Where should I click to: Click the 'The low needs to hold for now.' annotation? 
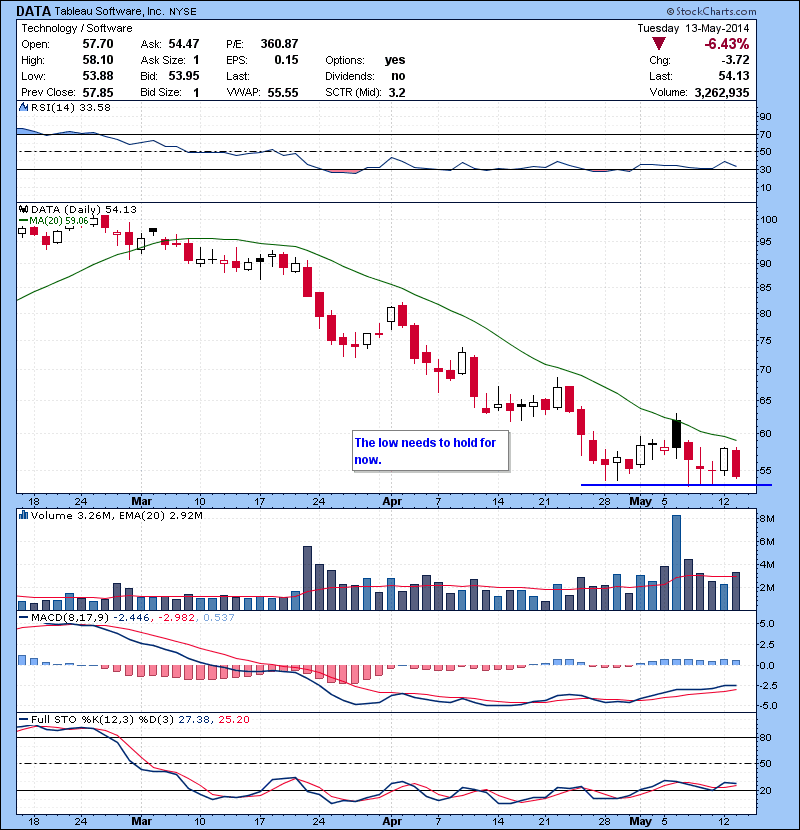[430, 450]
